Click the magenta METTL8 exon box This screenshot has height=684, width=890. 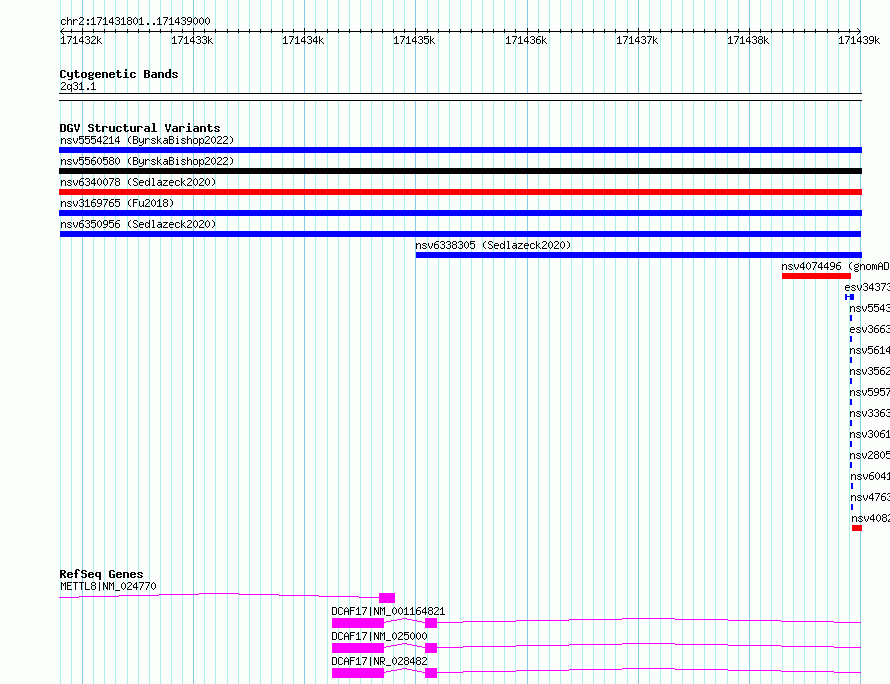pyautogui.click(x=387, y=598)
